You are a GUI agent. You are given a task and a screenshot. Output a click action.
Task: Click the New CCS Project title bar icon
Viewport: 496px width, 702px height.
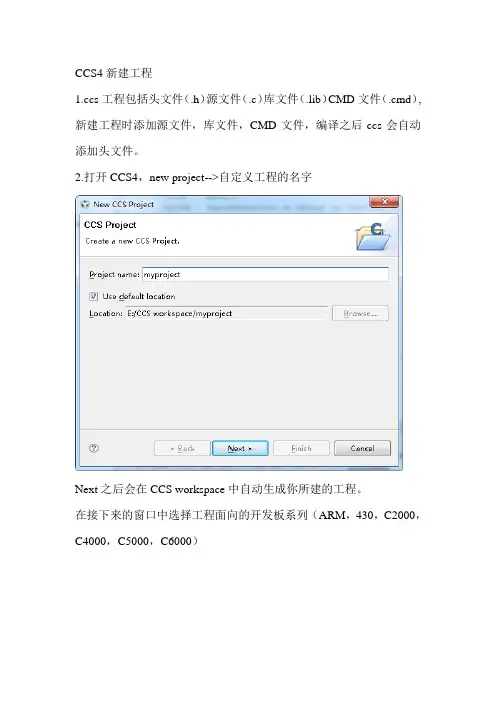[85, 205]
